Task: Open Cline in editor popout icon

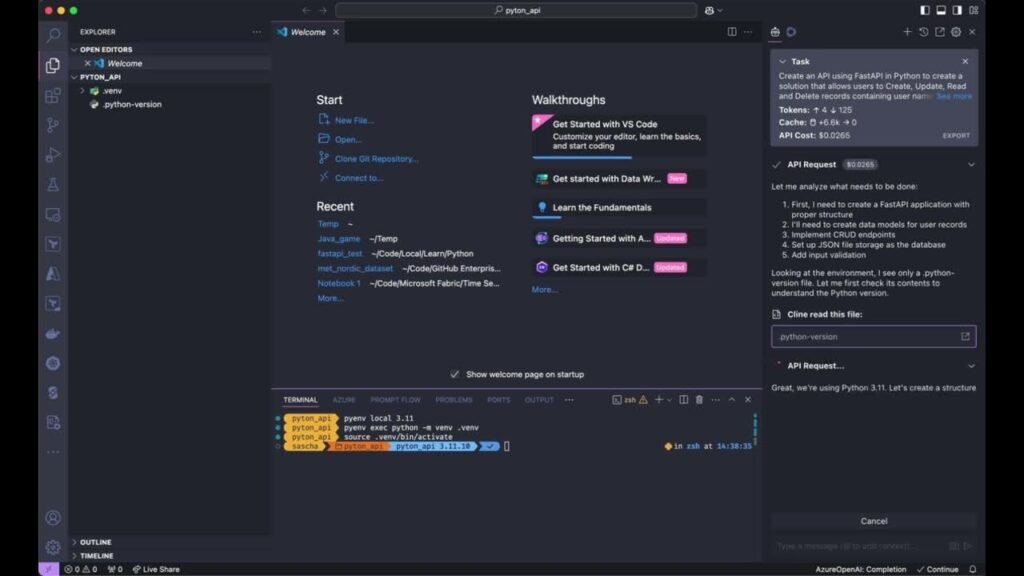Action: pos(940,32)
